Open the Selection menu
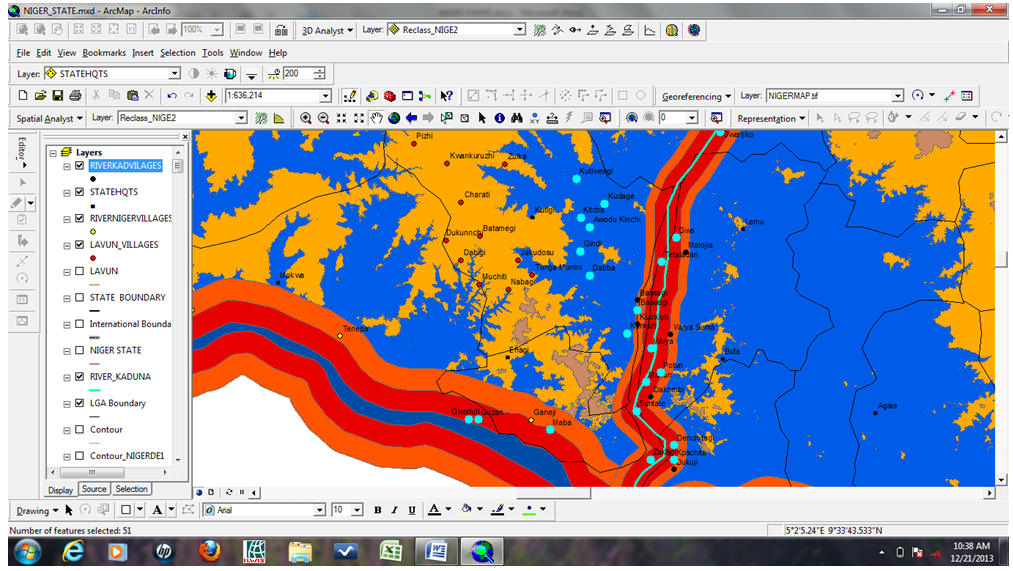The height and width of the screenshot is (571, 1013). 177,53
